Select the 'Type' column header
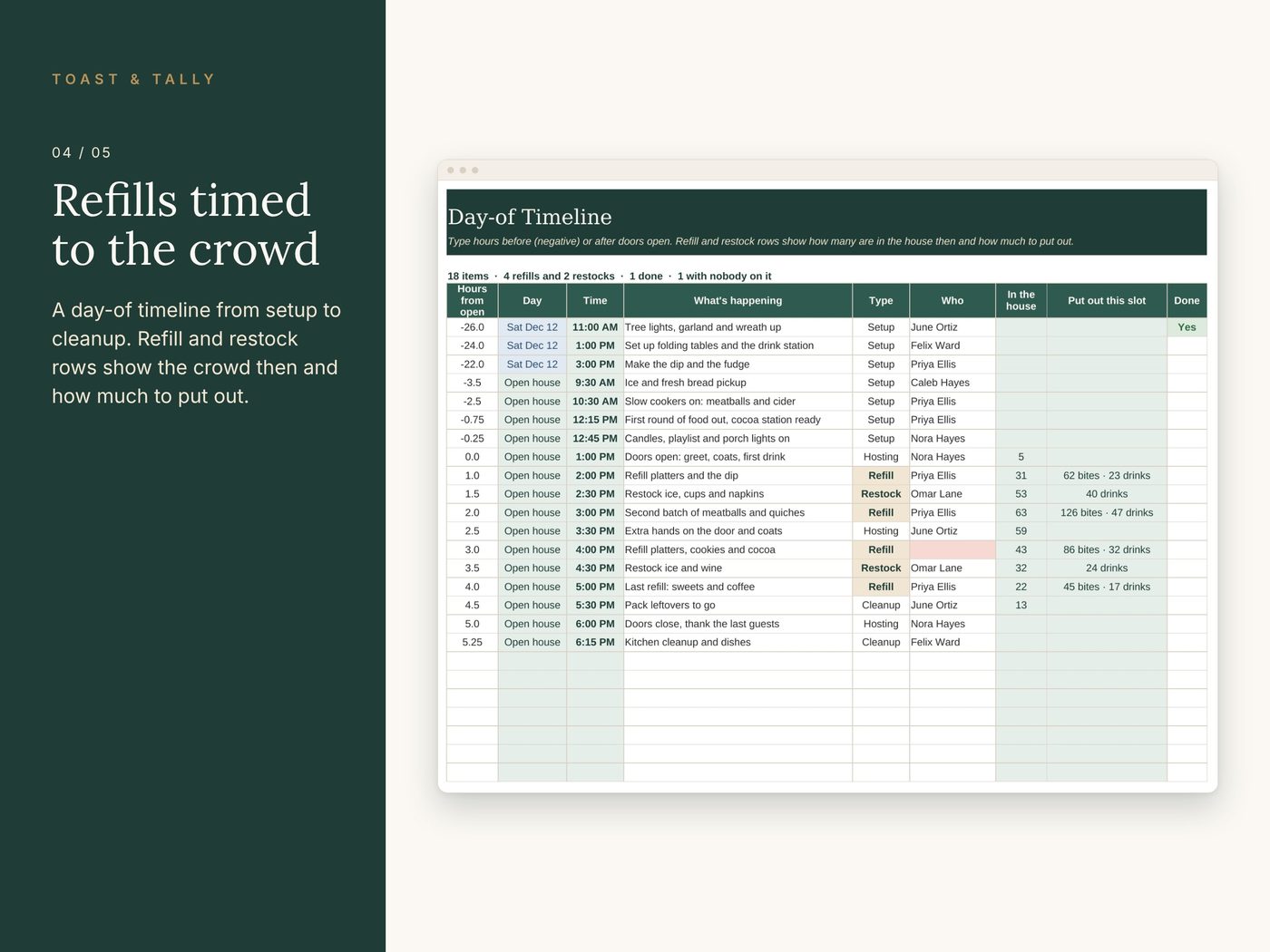Viewport: 1270px width, 952px height. click(881, 300)
